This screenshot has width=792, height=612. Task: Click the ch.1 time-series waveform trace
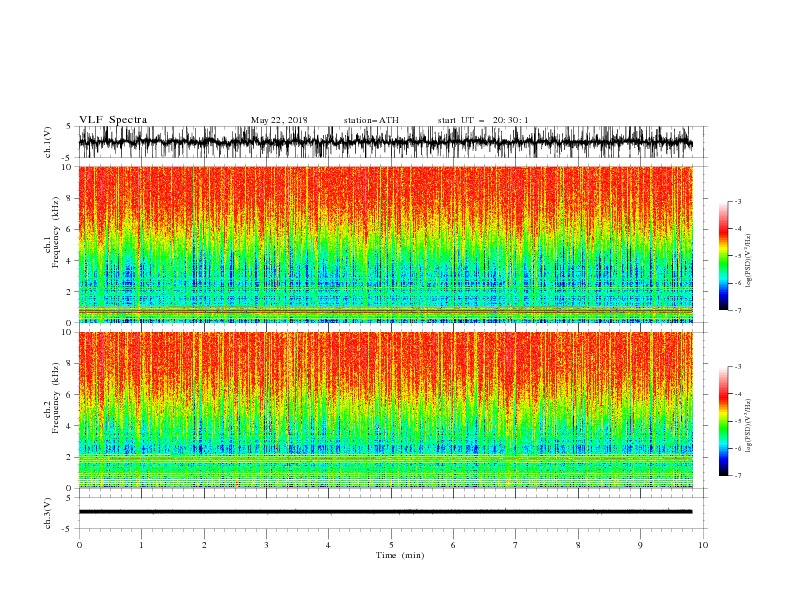pos(385,142)
